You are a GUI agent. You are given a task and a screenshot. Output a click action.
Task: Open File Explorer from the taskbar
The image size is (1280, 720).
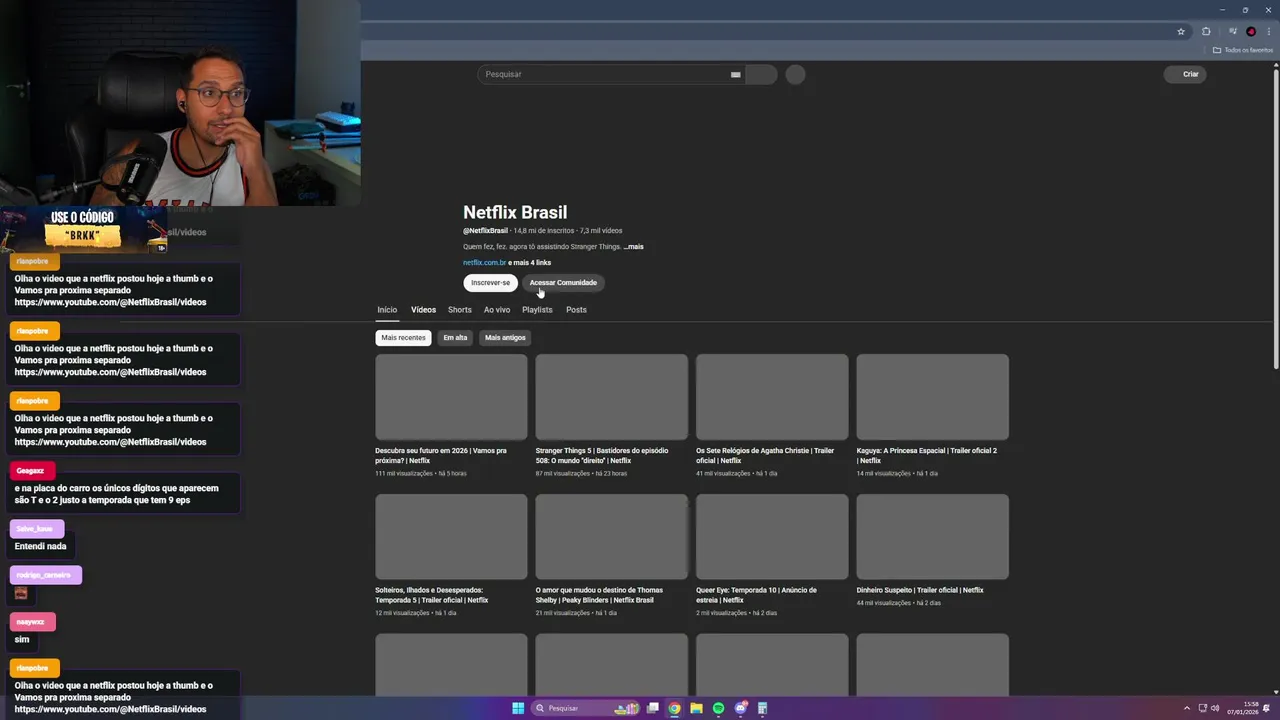click(x=697, y=708)
